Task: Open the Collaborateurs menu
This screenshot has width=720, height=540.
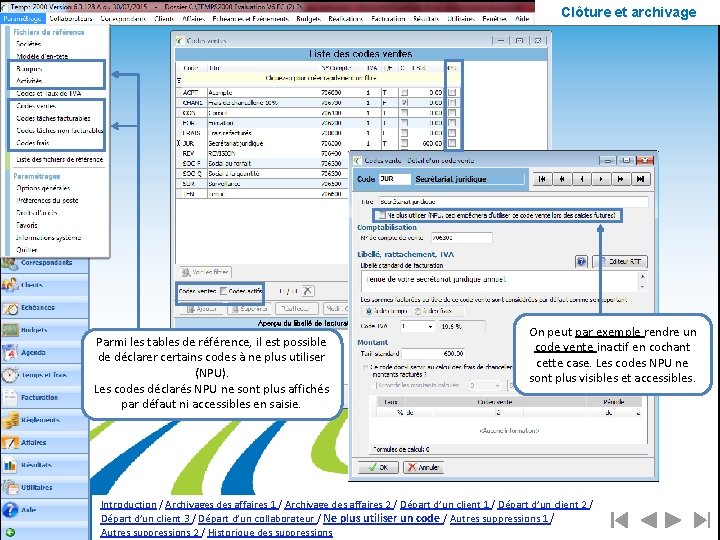Action: pos(71,18)
